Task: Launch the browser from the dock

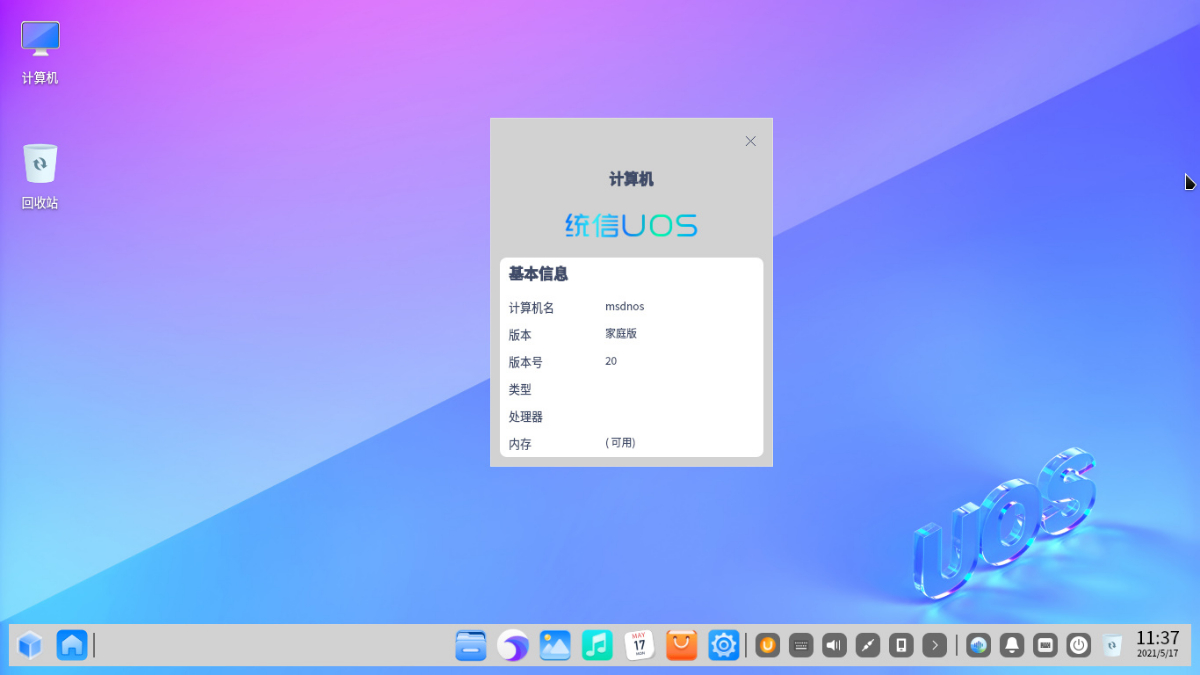Action: point(513,645)
